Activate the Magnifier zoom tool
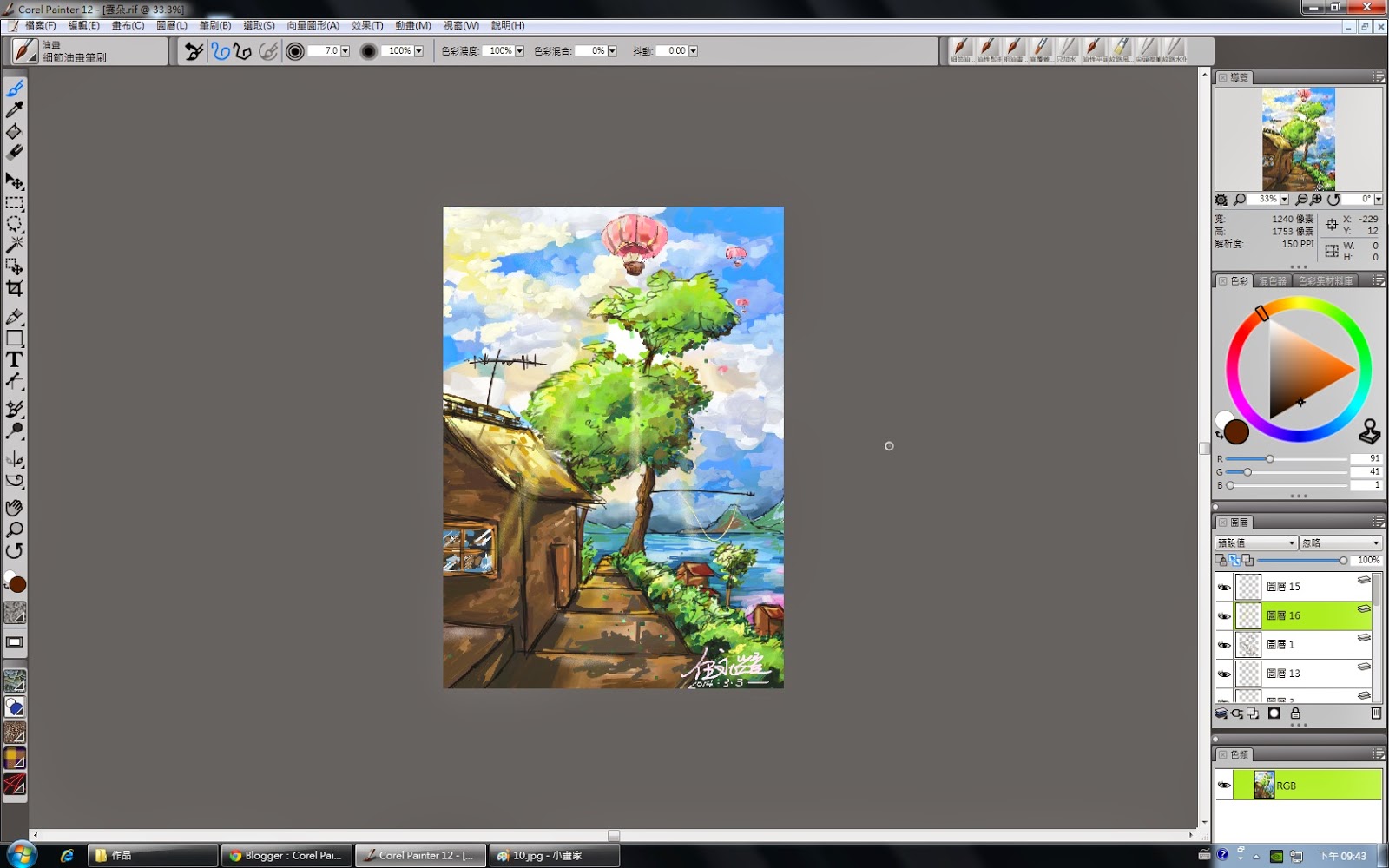The width and height of the screenshot is (1389, 868). (x=14, y=528)
